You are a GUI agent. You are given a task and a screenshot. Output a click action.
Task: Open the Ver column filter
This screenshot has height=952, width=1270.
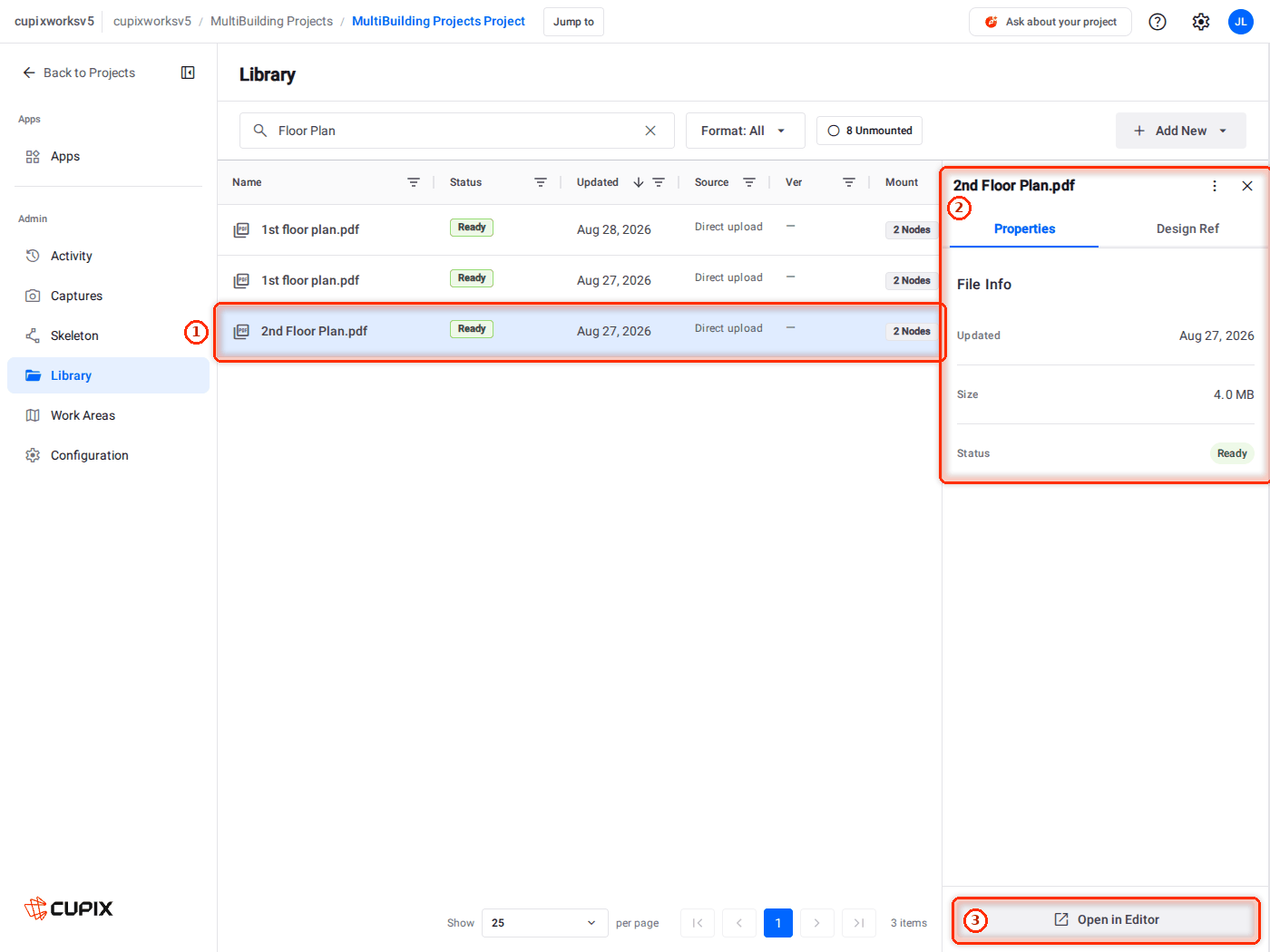coord(849,182)
